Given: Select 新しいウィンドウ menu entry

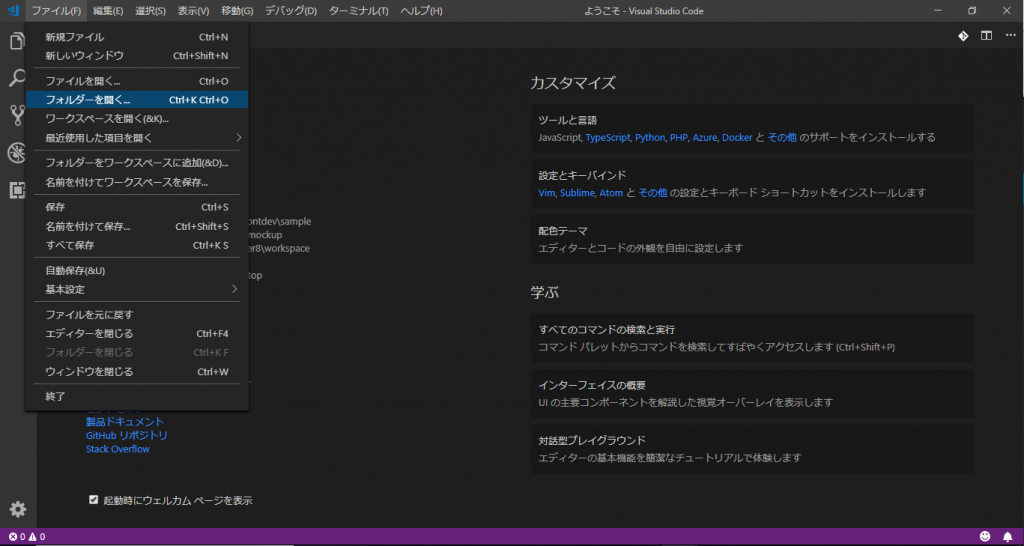Looking at the screenshot, I should tap(137, 56).
